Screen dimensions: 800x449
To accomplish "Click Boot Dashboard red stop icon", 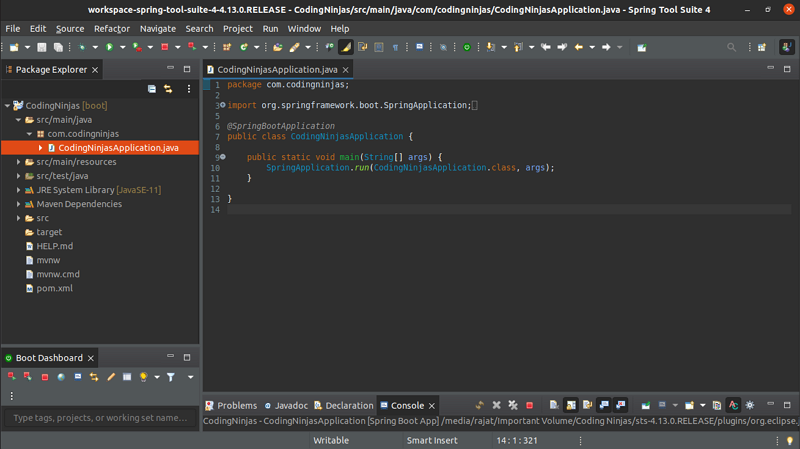I will point(45,377).
